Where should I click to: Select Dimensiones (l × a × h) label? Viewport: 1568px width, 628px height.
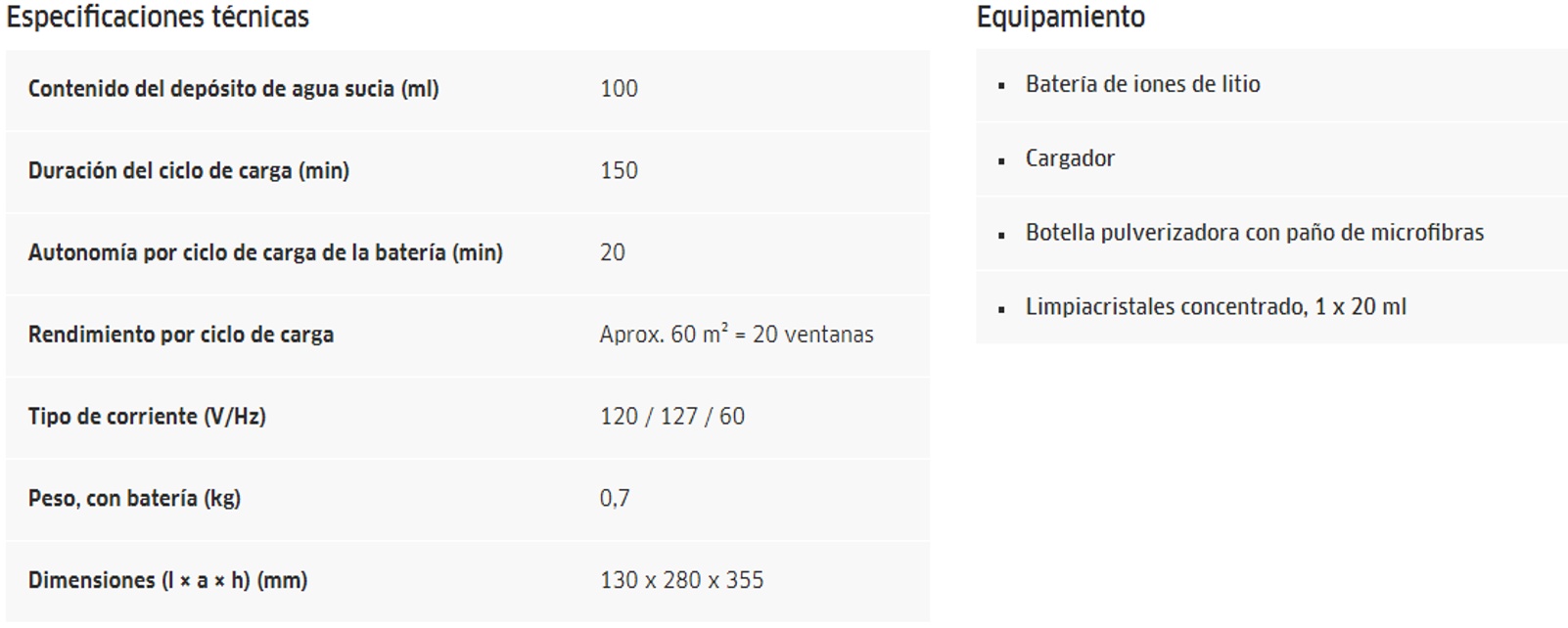[167, 581]
